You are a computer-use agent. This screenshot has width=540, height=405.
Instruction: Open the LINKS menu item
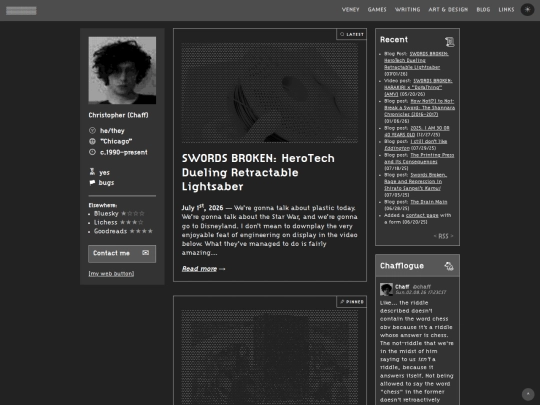pos(506,10)
